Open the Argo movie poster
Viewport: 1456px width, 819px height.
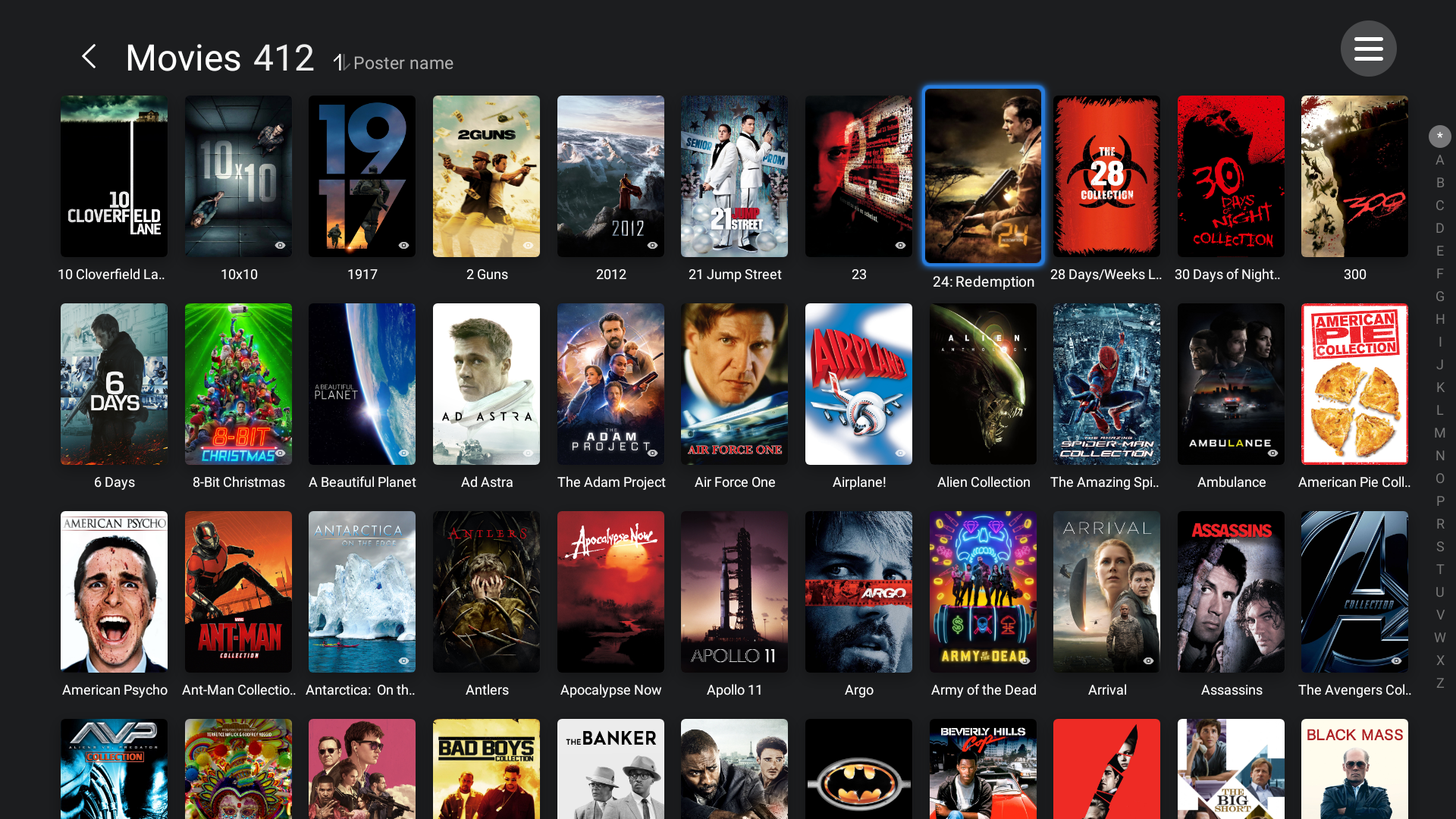click(858, 591)
